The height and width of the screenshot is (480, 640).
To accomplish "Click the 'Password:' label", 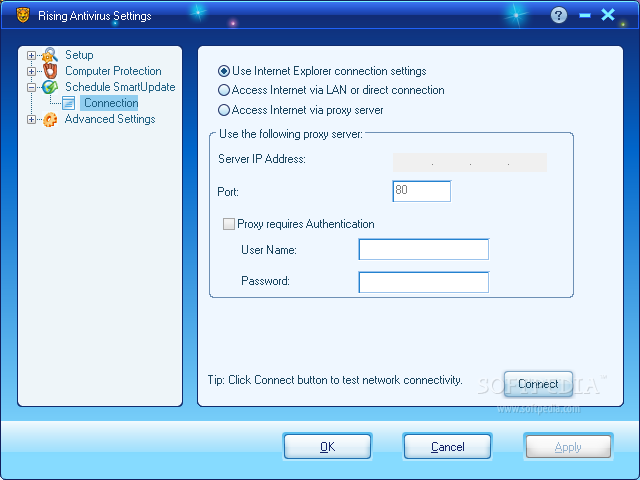I will coord(265,281).
